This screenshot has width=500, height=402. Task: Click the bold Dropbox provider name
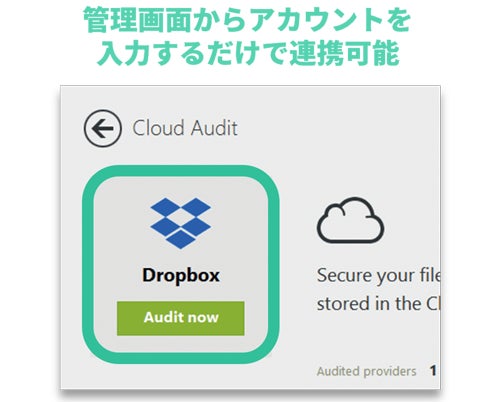(181, 275)
